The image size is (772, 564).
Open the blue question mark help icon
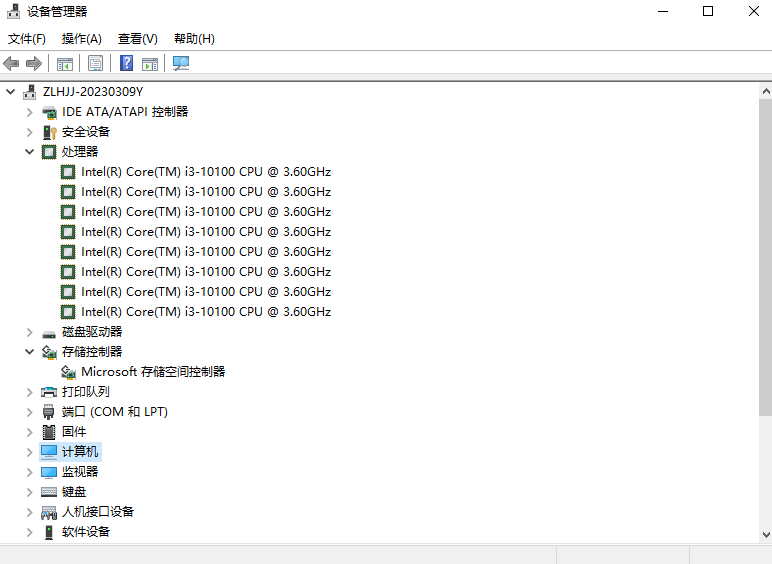(127, 63)
